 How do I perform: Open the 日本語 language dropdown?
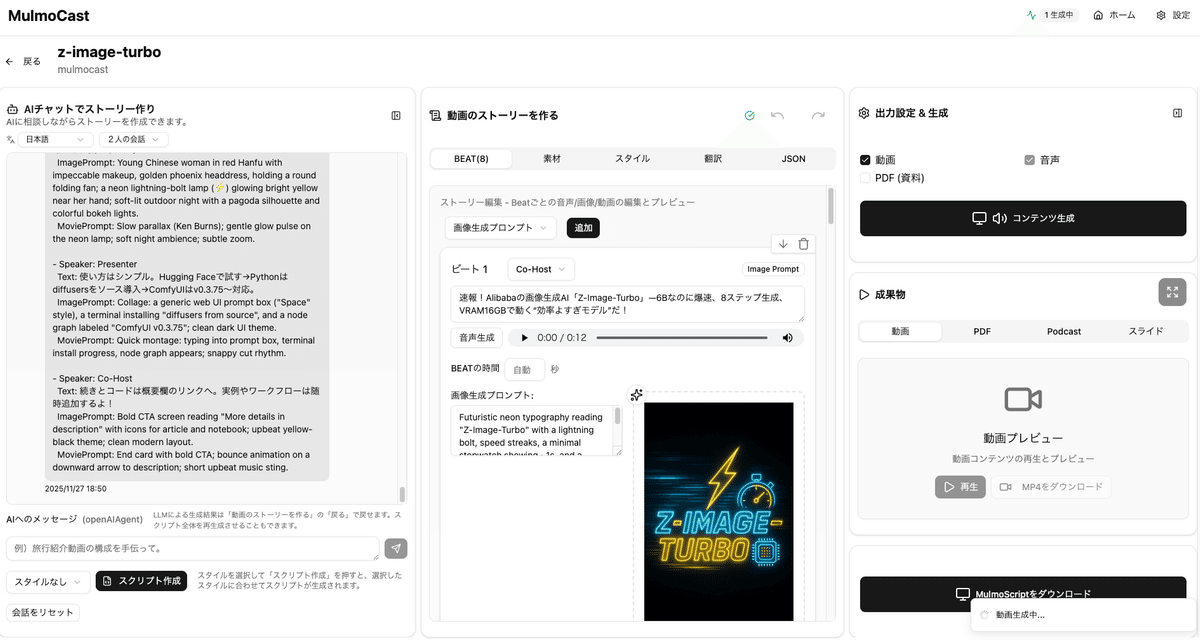pyautogui.click(x=56, y=140)
